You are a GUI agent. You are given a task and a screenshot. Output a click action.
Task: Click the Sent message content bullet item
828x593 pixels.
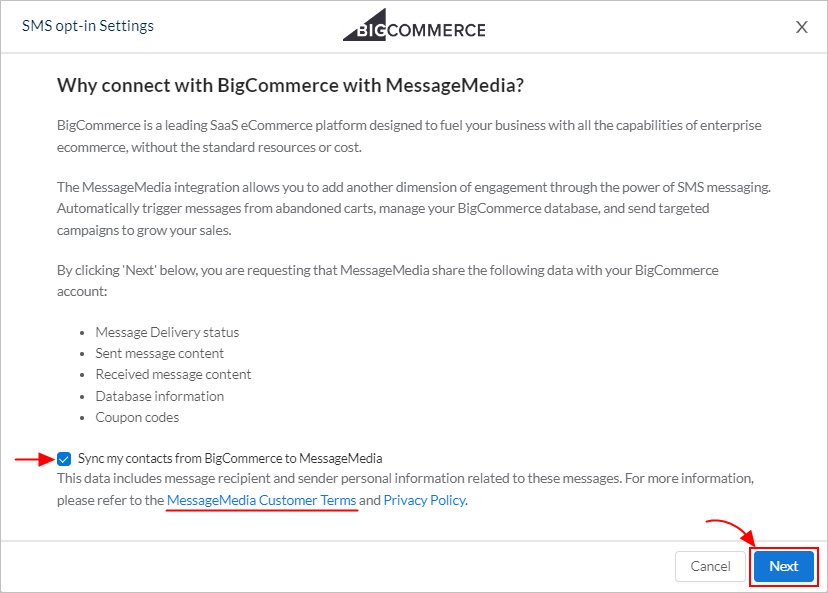click(159, 353)
